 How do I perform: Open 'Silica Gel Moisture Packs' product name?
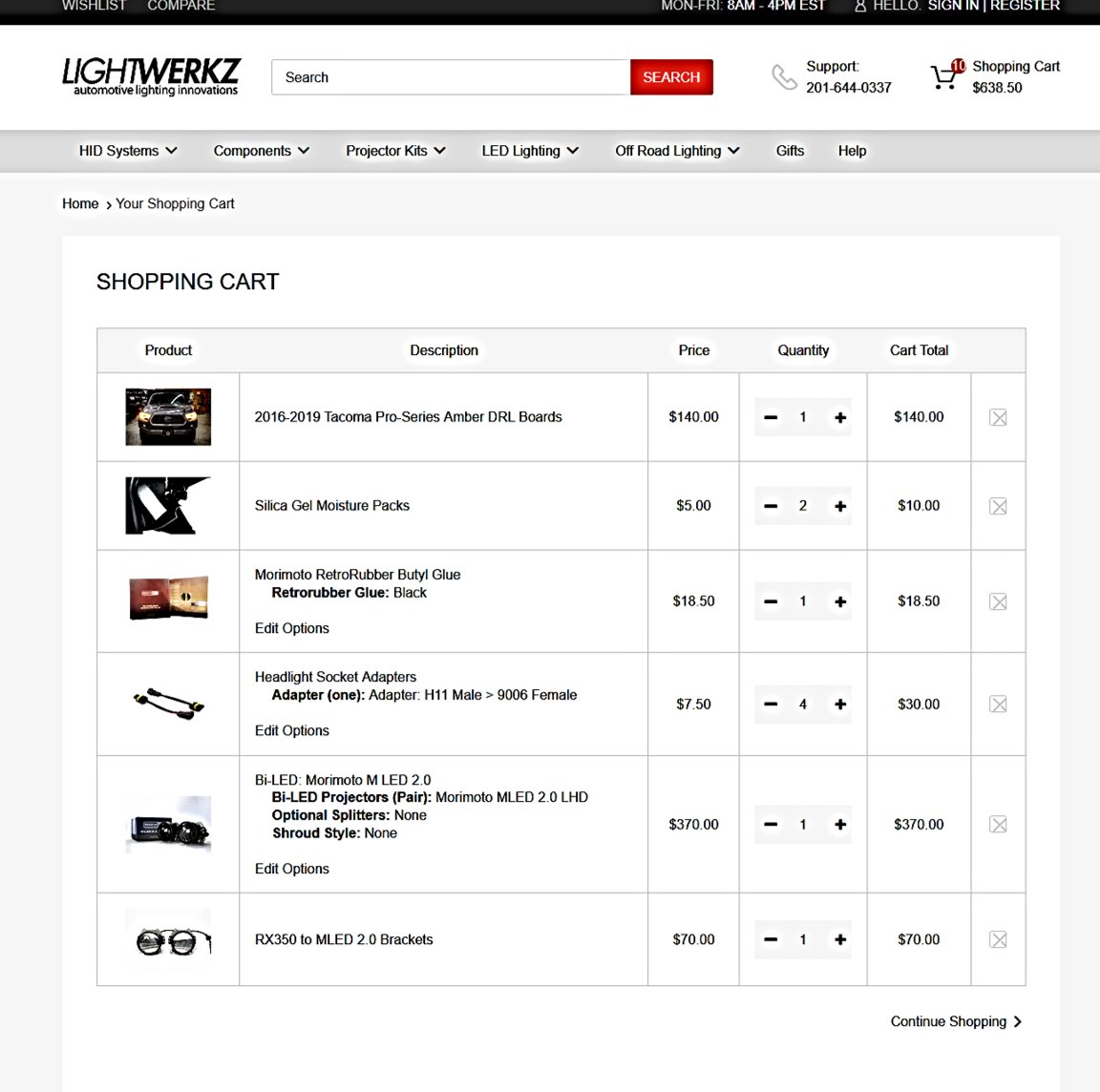[x=332, y=505]
